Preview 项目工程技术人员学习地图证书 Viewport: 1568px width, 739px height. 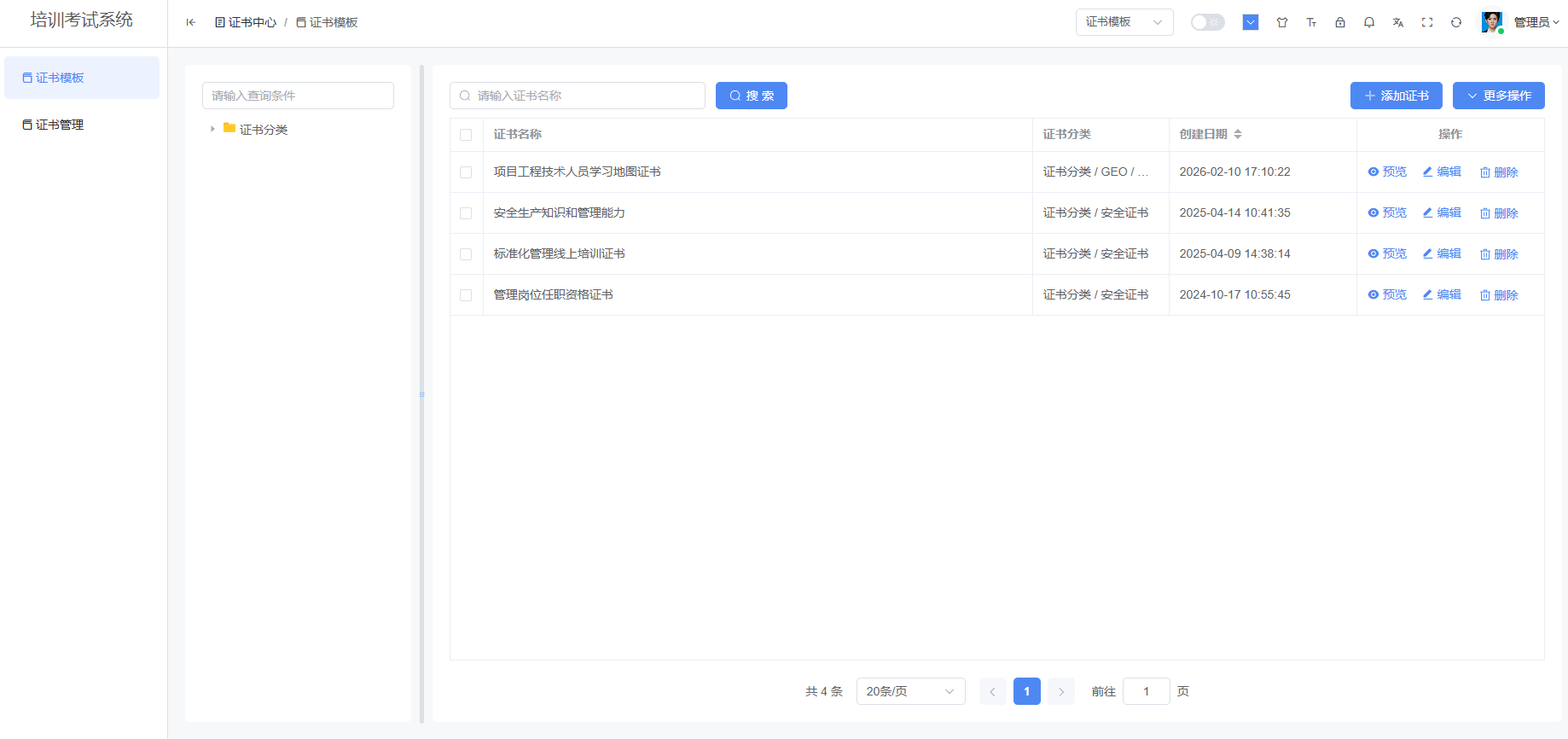pyautogui.click(x=1387, y=172)
